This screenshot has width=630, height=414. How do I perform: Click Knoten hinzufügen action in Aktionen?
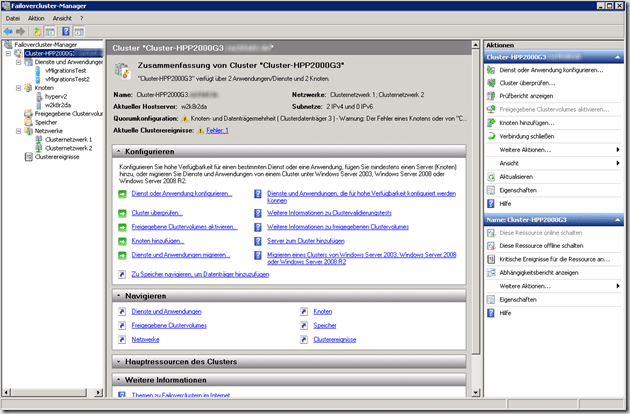(x=527, y=123)
